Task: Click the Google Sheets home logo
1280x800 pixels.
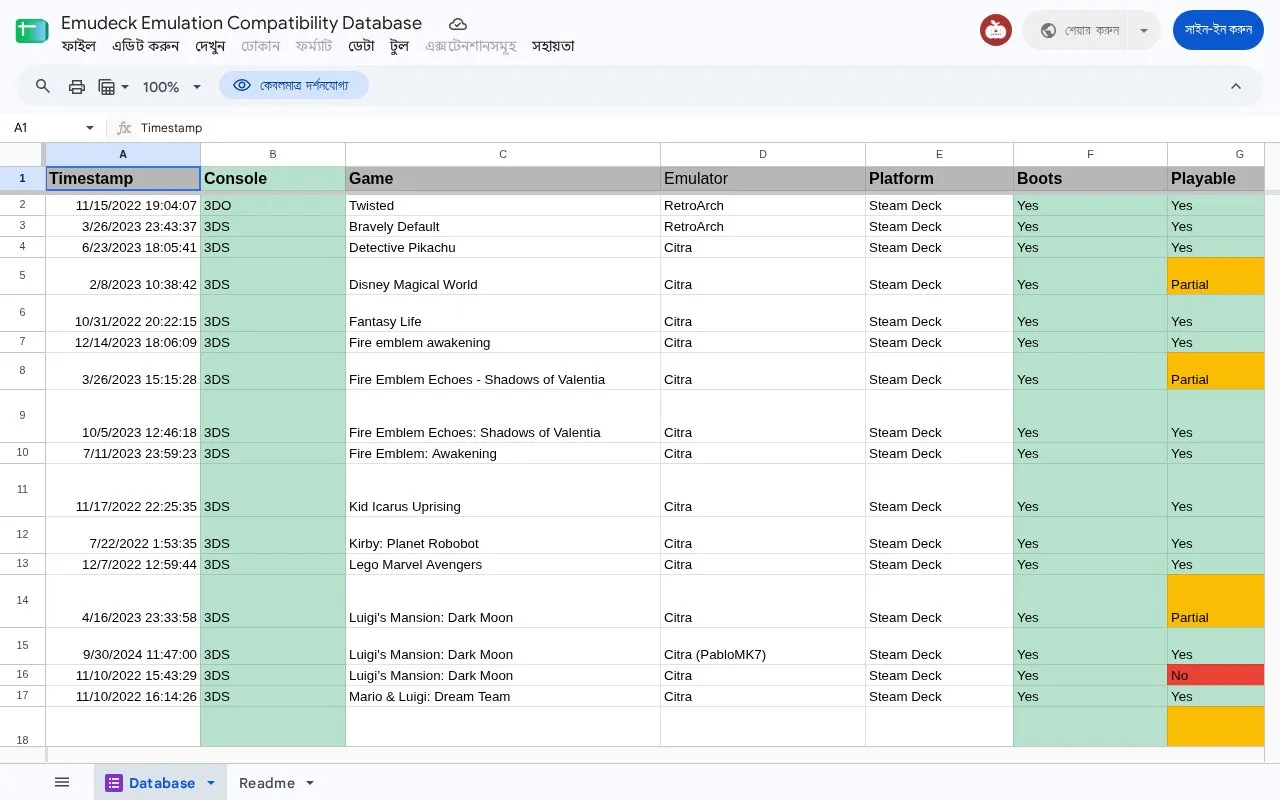Action: pyautogui.click(x=32, y=30)
